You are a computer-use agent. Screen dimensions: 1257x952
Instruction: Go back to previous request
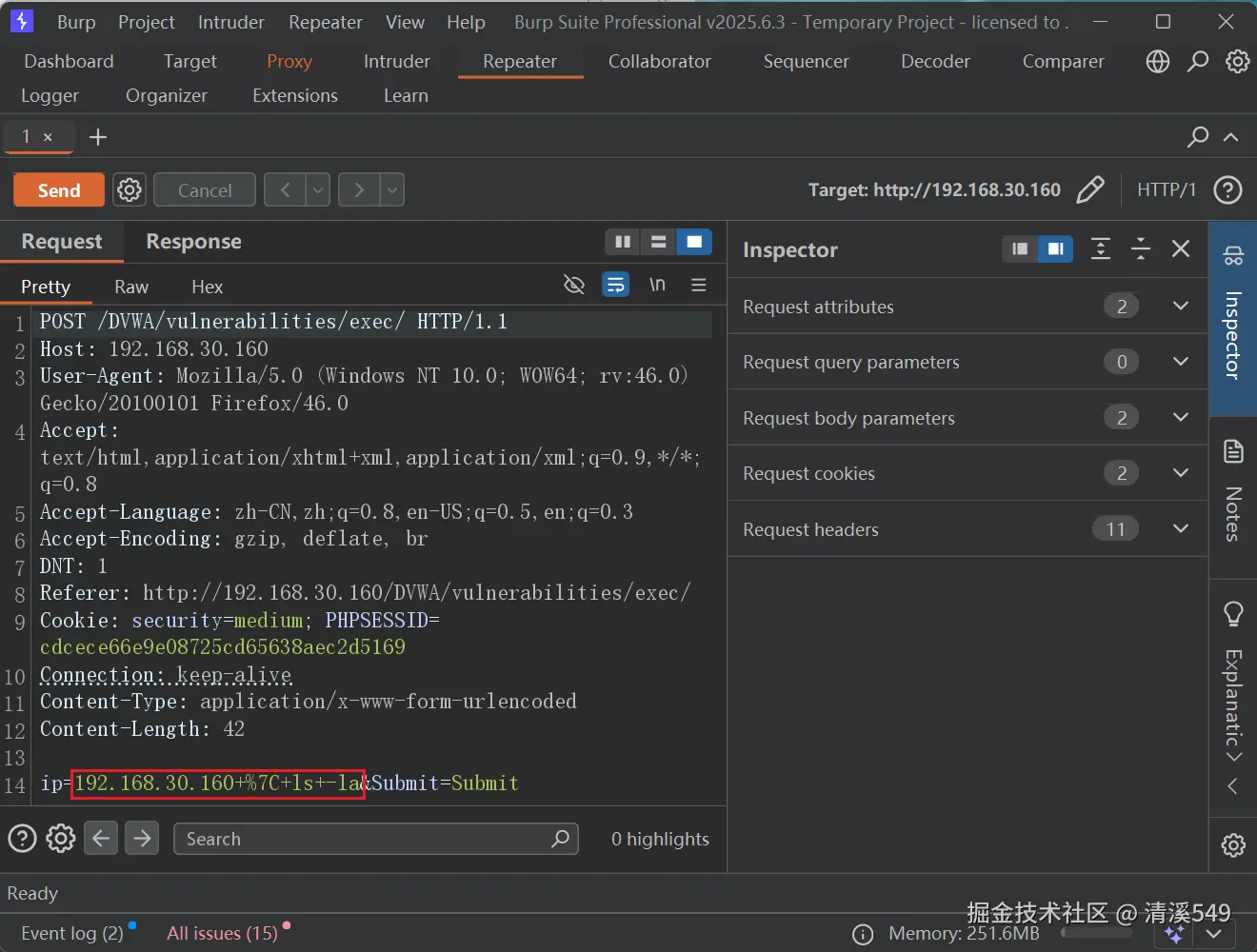tap(285, 189)
